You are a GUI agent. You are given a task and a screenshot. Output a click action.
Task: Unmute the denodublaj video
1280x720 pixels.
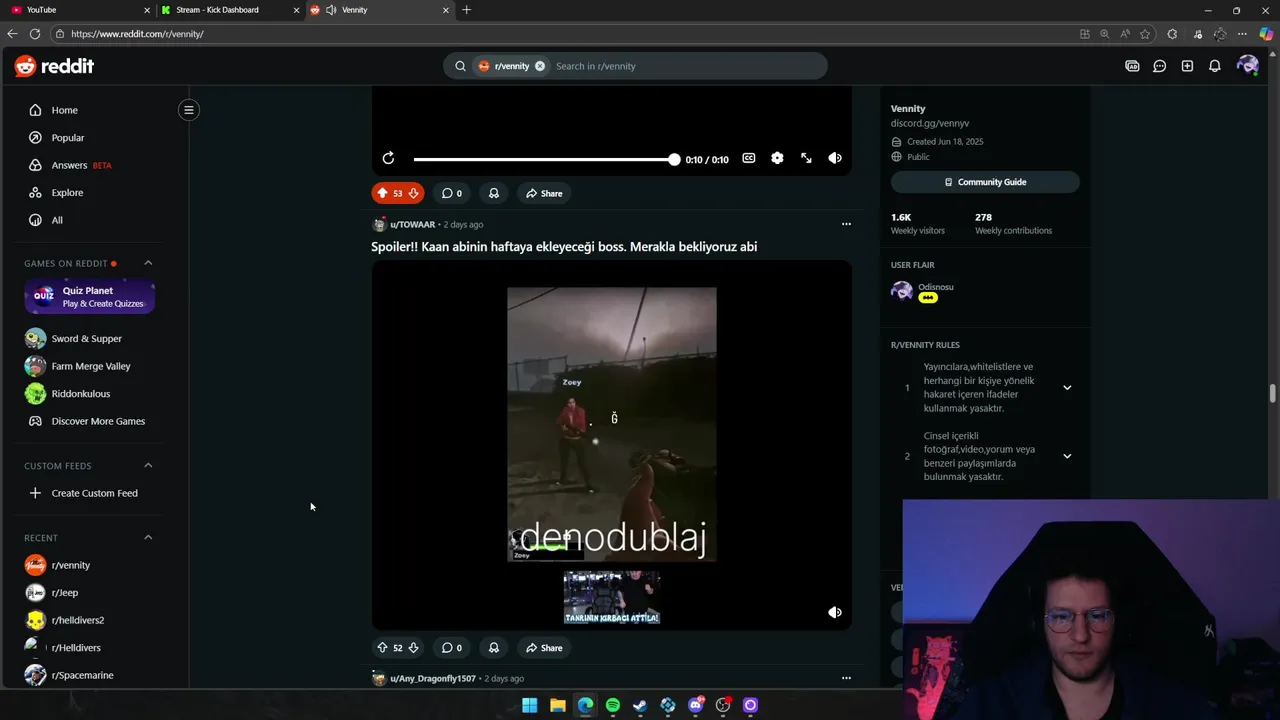pos(835,612)
